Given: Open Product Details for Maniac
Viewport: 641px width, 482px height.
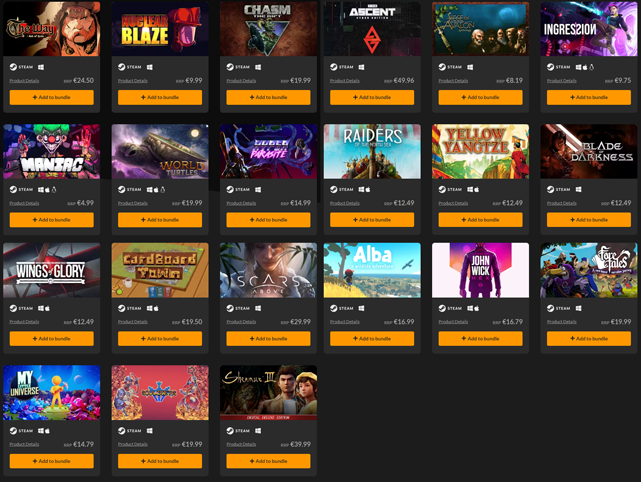Looking at the screenshot, I should click(24, 203).
